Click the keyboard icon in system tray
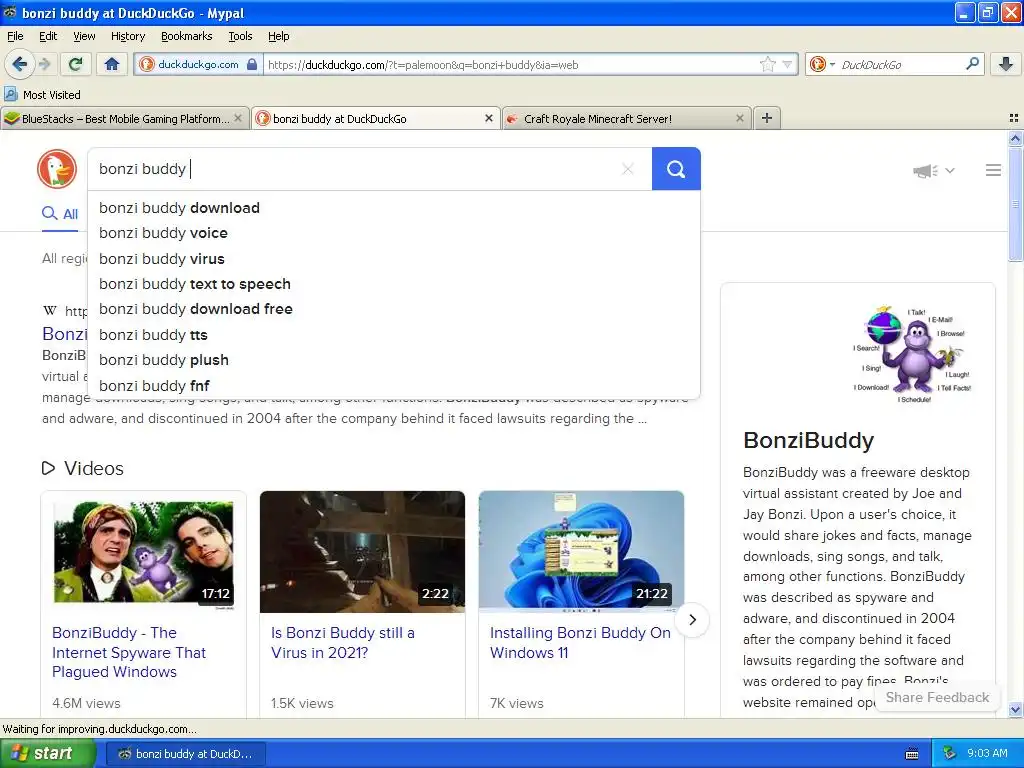Viewport: 1024px width, 768px height. coord(912,754)
